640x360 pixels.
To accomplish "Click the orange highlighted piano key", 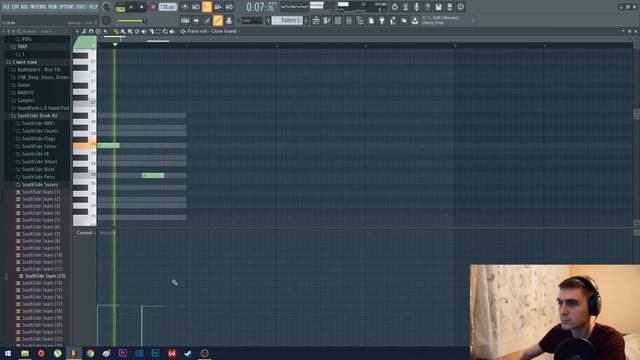I will [x=85, y=145].
